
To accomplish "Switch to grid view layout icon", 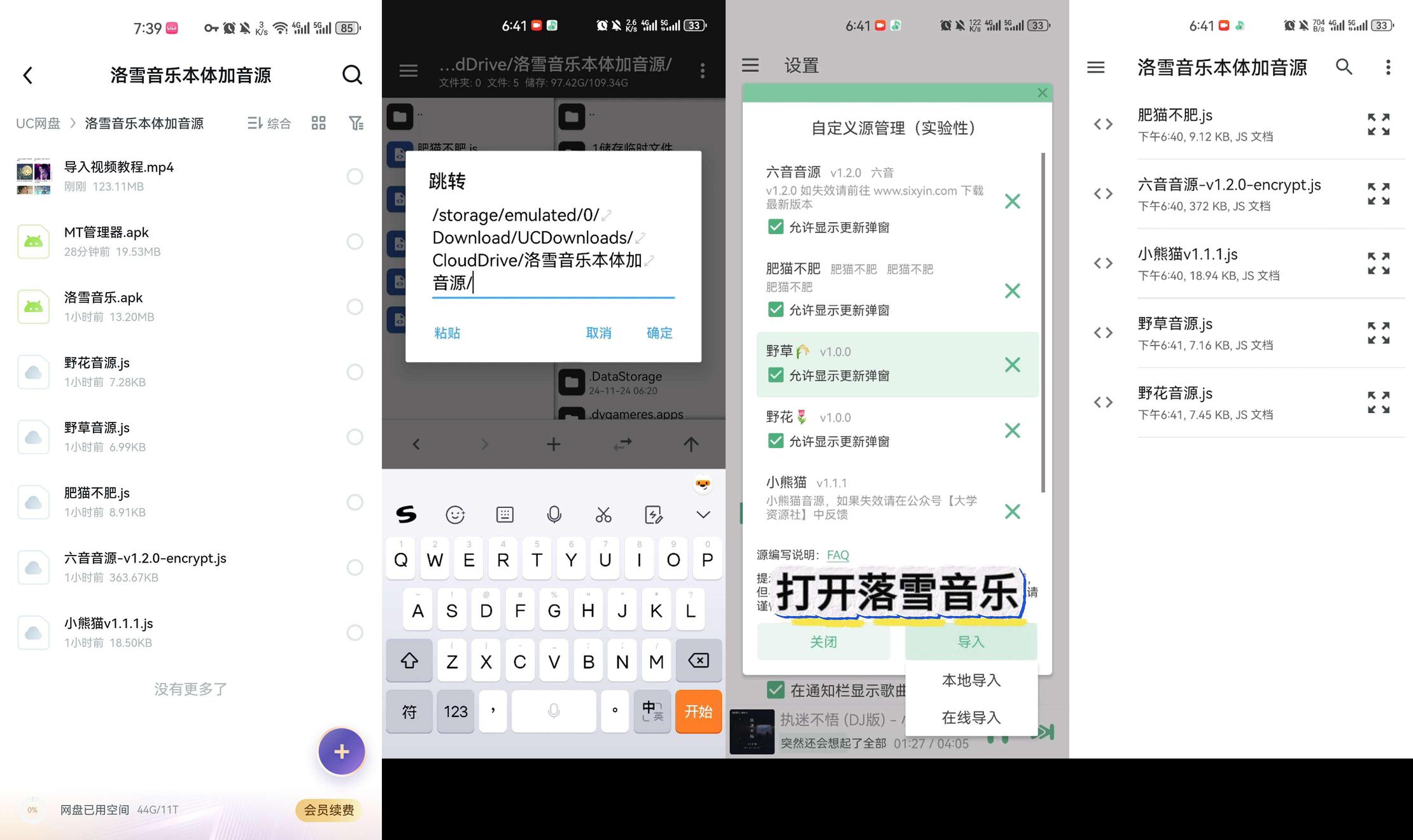I will click(318, 123).
